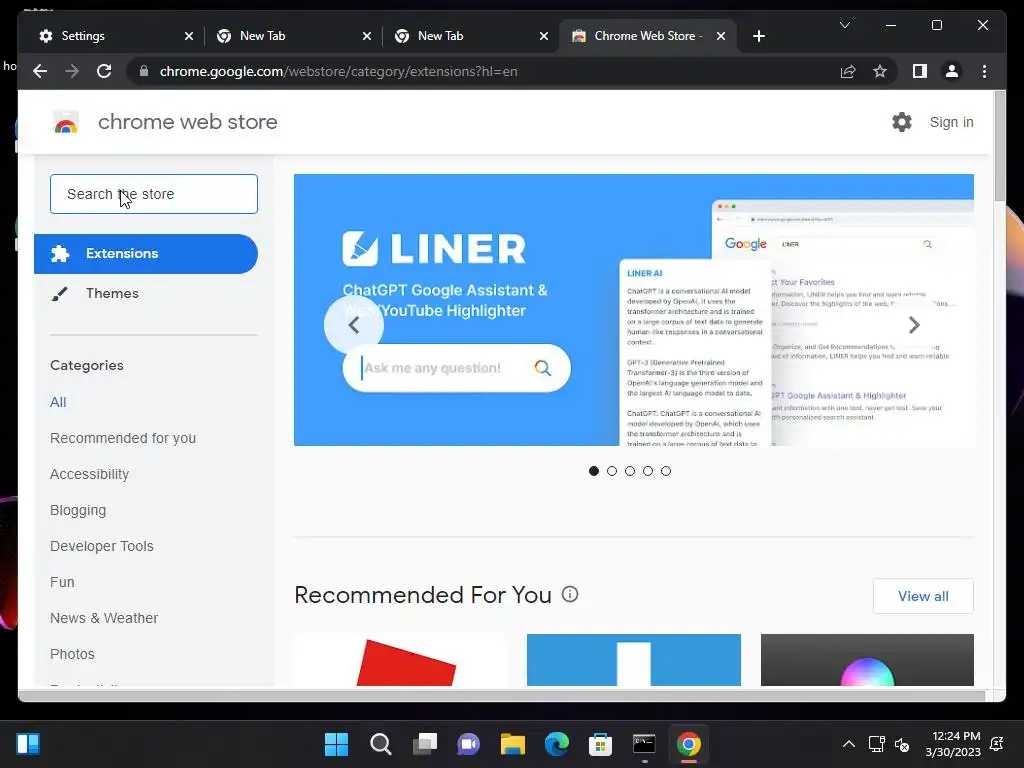Share this page via the share icon
This screenshot has height=768, width=1024.
(848, 71)
